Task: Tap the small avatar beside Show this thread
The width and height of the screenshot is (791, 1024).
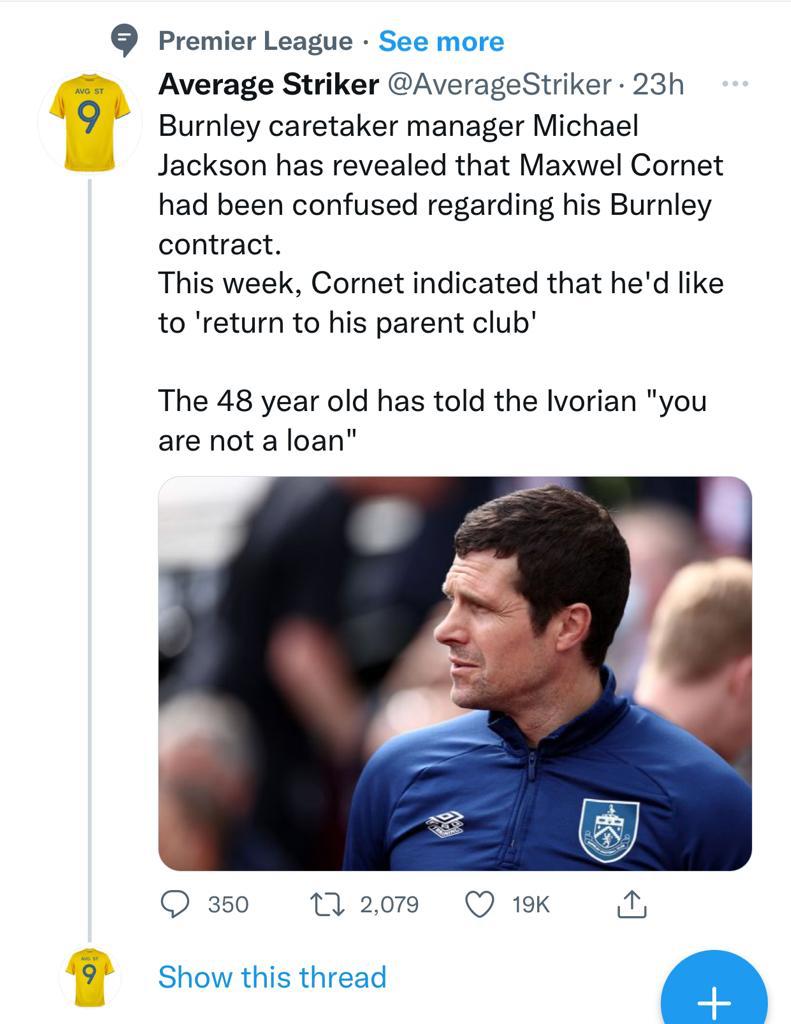Action: (90, 976)
